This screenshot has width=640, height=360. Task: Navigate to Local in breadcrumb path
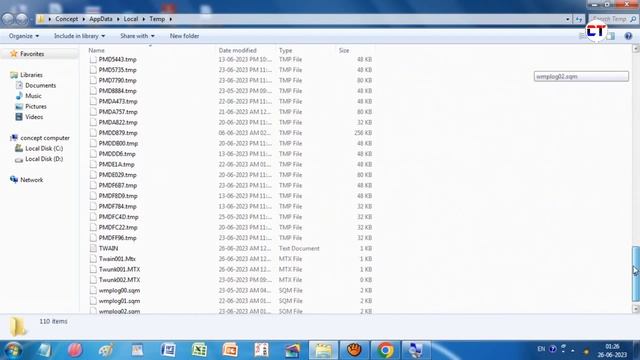tap(131, 19)
